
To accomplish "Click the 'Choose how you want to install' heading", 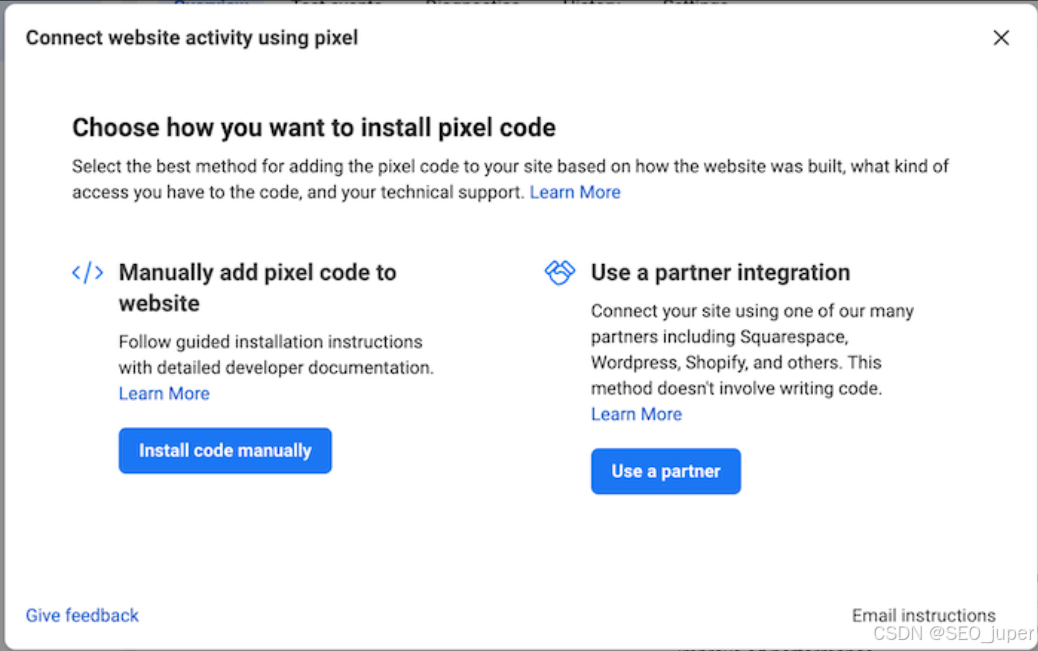I will (313, 127).
